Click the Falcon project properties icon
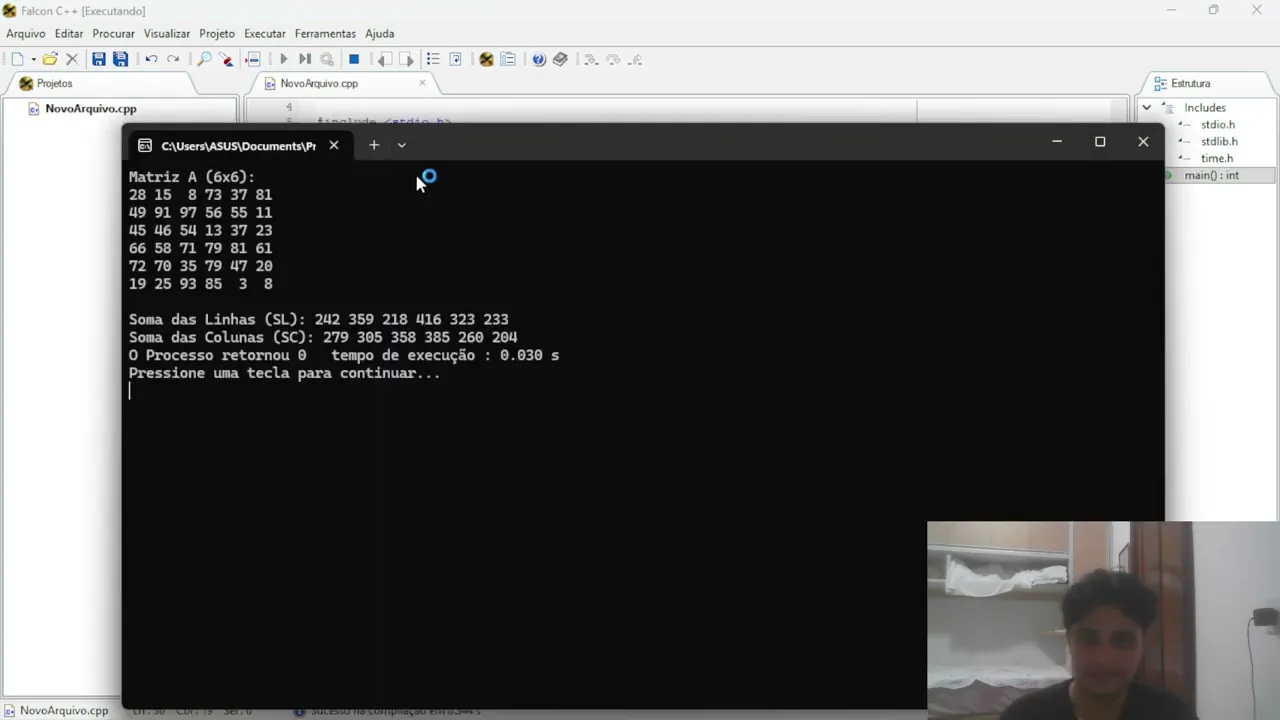This screenshot has width=1280, height=720. 486,59
